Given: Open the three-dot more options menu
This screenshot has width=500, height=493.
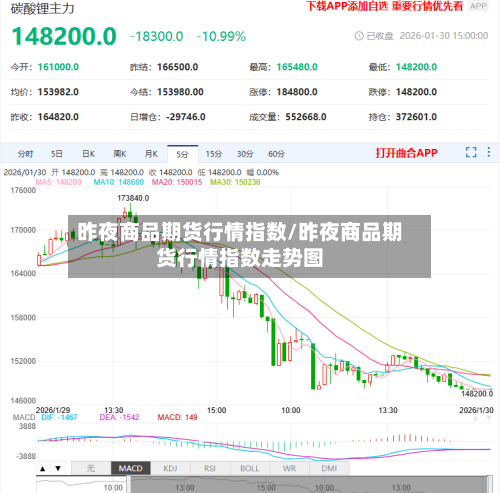Looking at the screenshot, I should [489, 152].
